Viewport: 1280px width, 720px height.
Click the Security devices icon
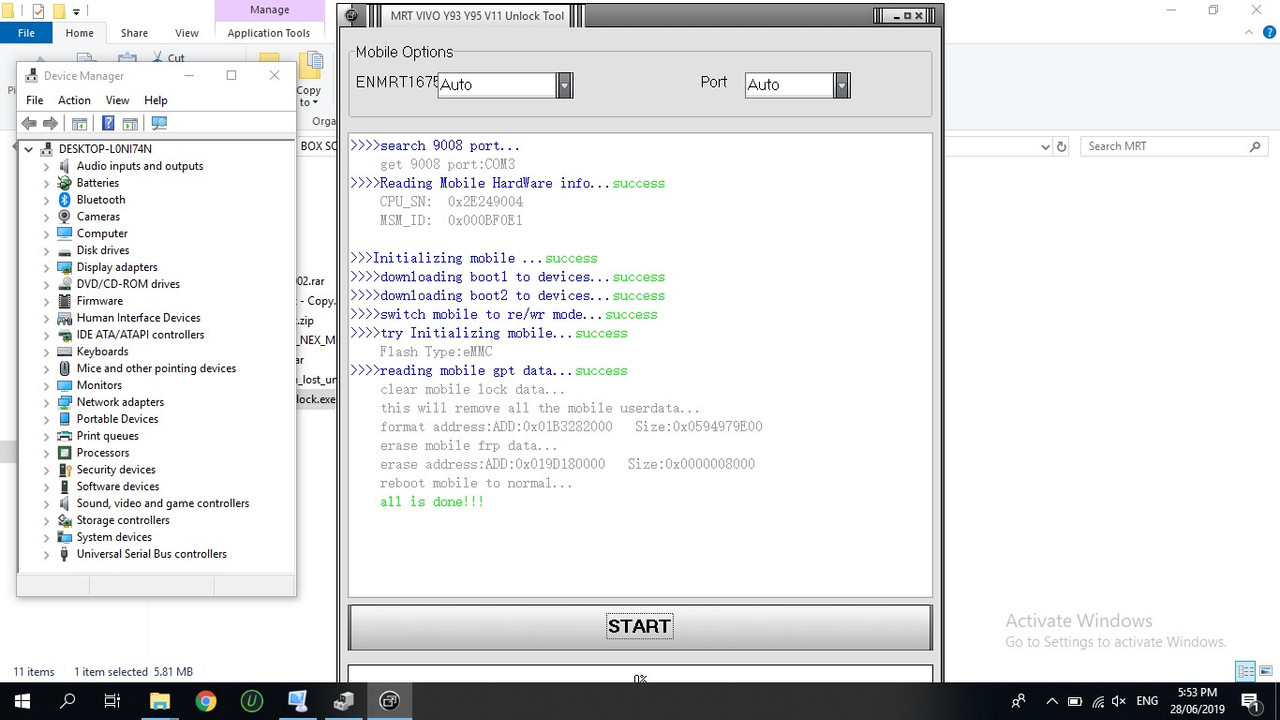[65, 470]
